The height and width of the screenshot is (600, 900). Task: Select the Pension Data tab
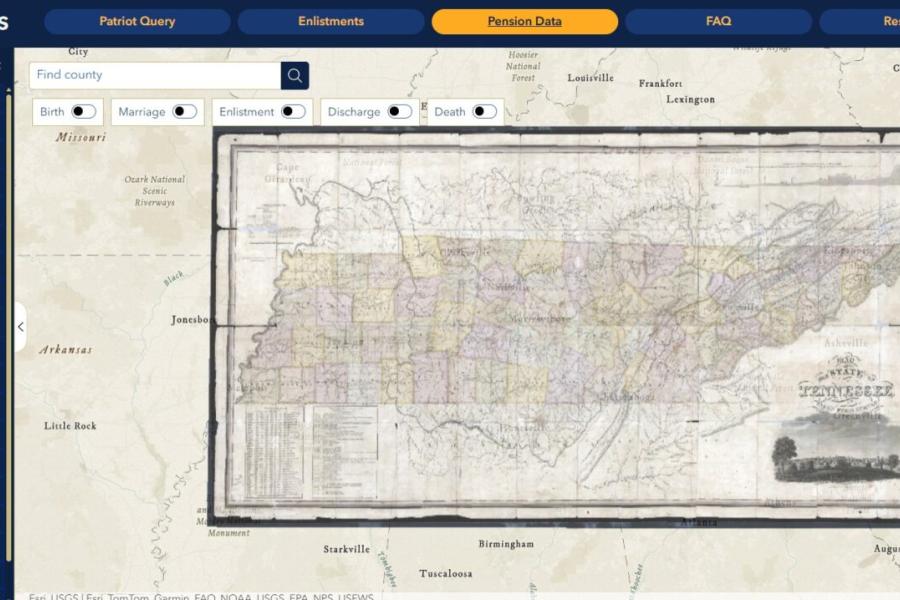point(525,21)
